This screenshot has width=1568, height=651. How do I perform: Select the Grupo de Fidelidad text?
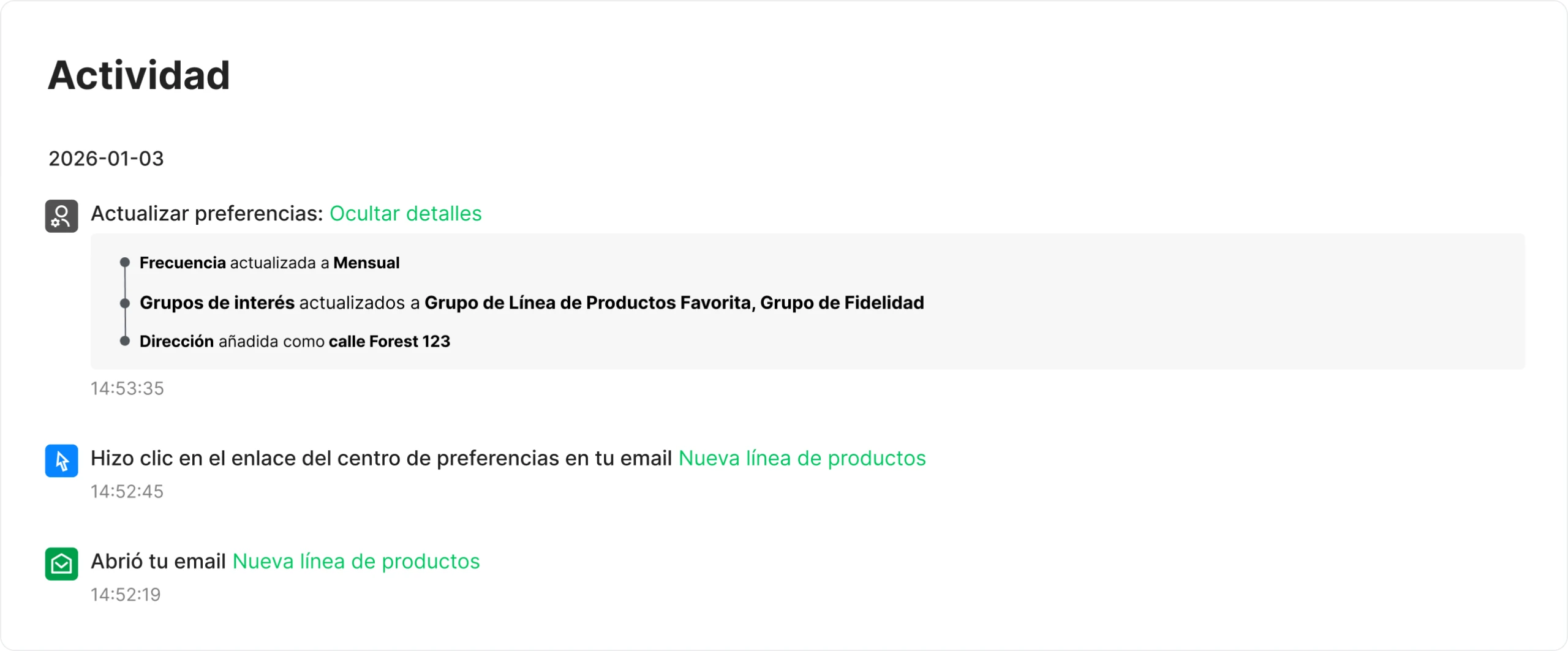pyautogui.click(x=842, y=303)
